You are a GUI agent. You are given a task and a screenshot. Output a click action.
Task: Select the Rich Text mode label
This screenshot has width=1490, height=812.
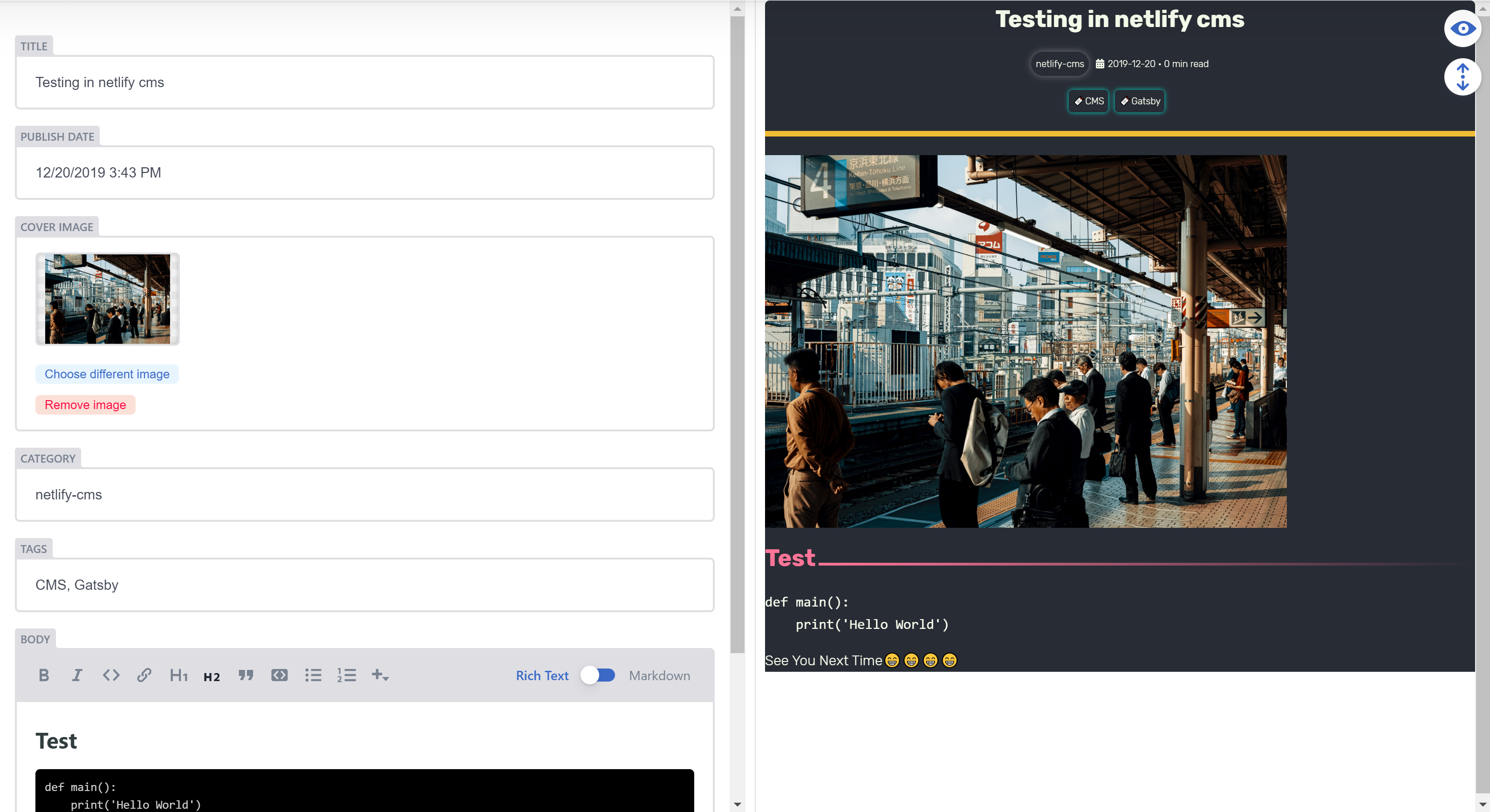click(x=541, y=675)
